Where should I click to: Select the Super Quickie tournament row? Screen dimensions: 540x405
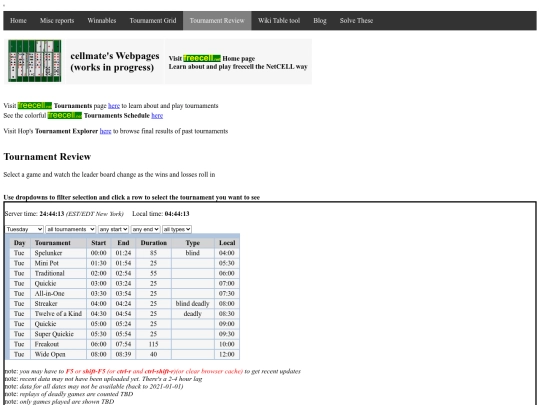click(x=124, y=334)
